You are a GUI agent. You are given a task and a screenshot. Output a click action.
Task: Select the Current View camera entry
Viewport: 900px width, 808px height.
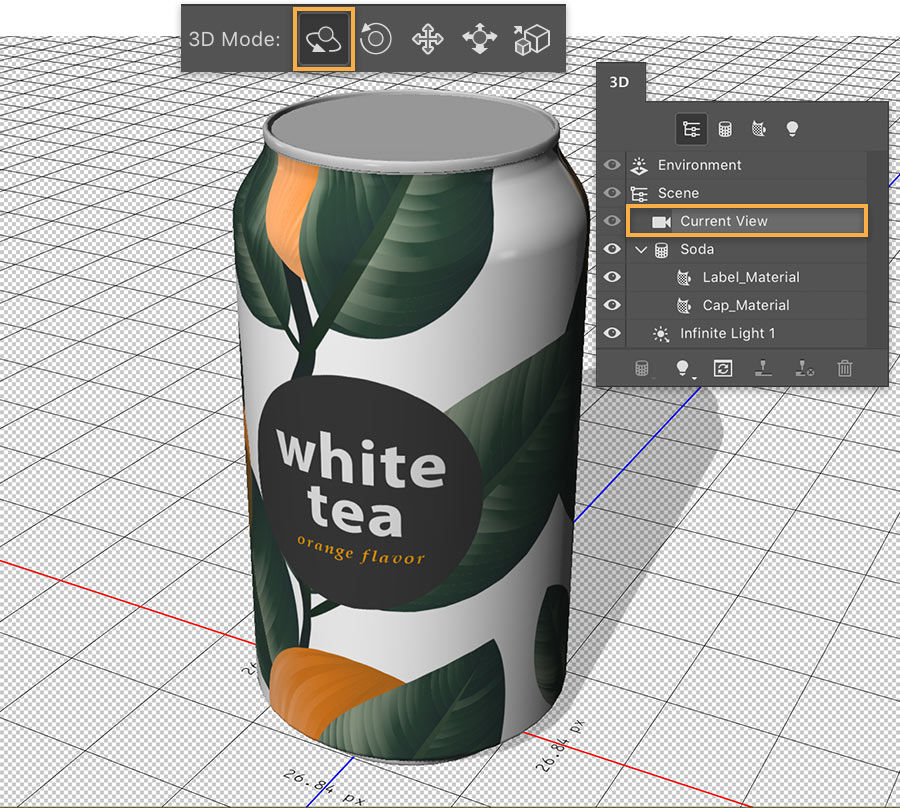tap(745, 221)
